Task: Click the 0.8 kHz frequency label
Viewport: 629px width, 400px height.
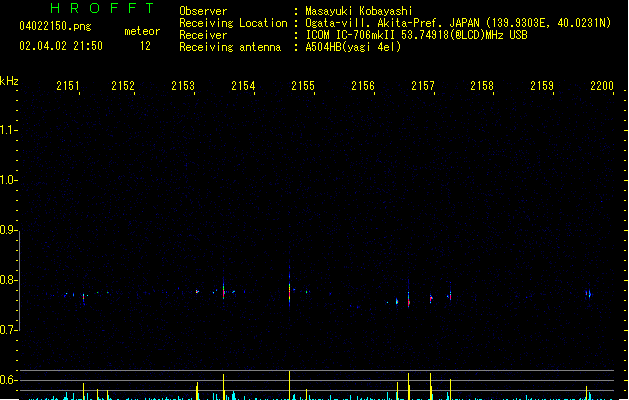Action: [x=7, y=280]
